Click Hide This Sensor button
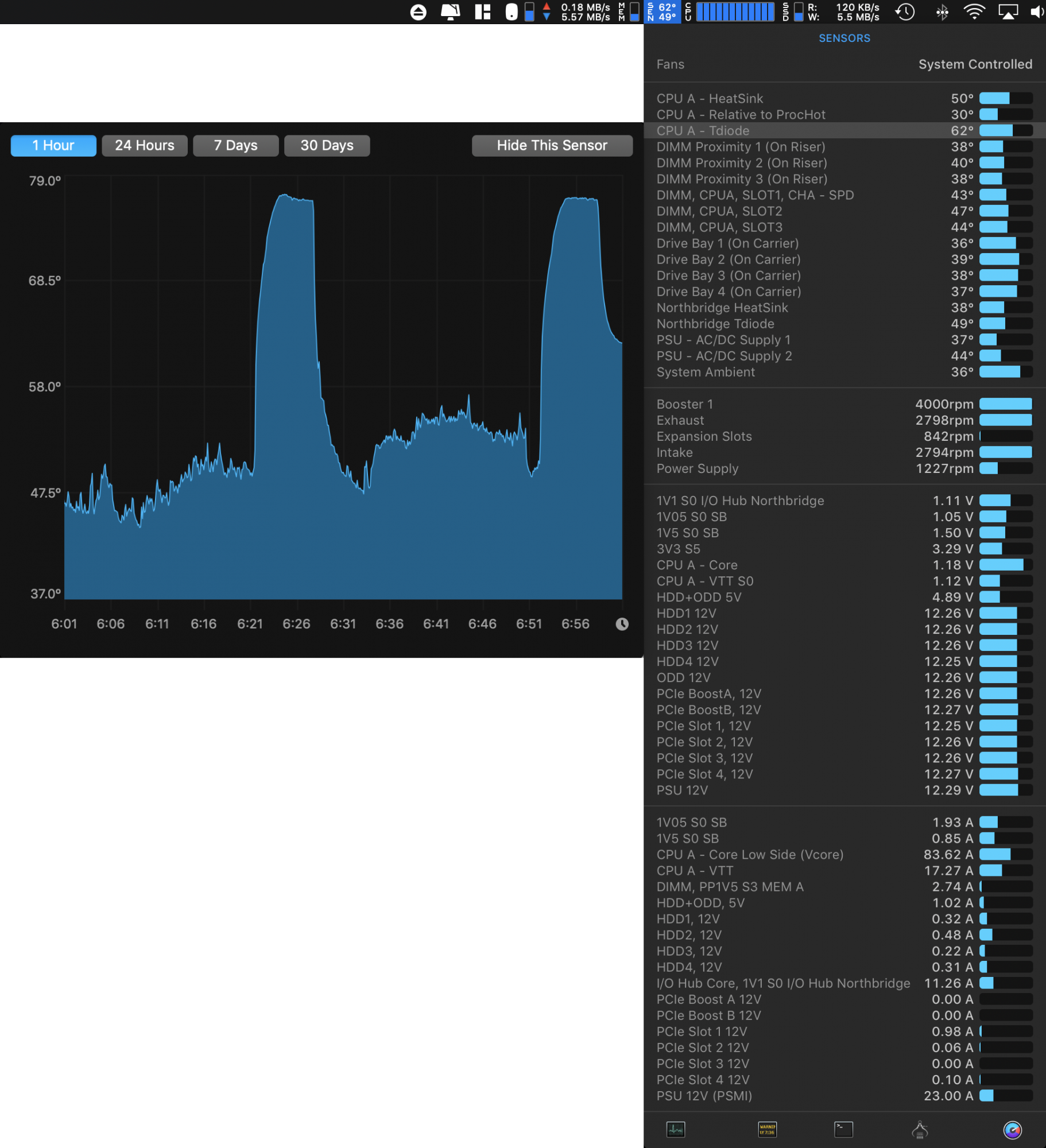The height and width of the screenshot is (1148, 1046). pos(552,146)
